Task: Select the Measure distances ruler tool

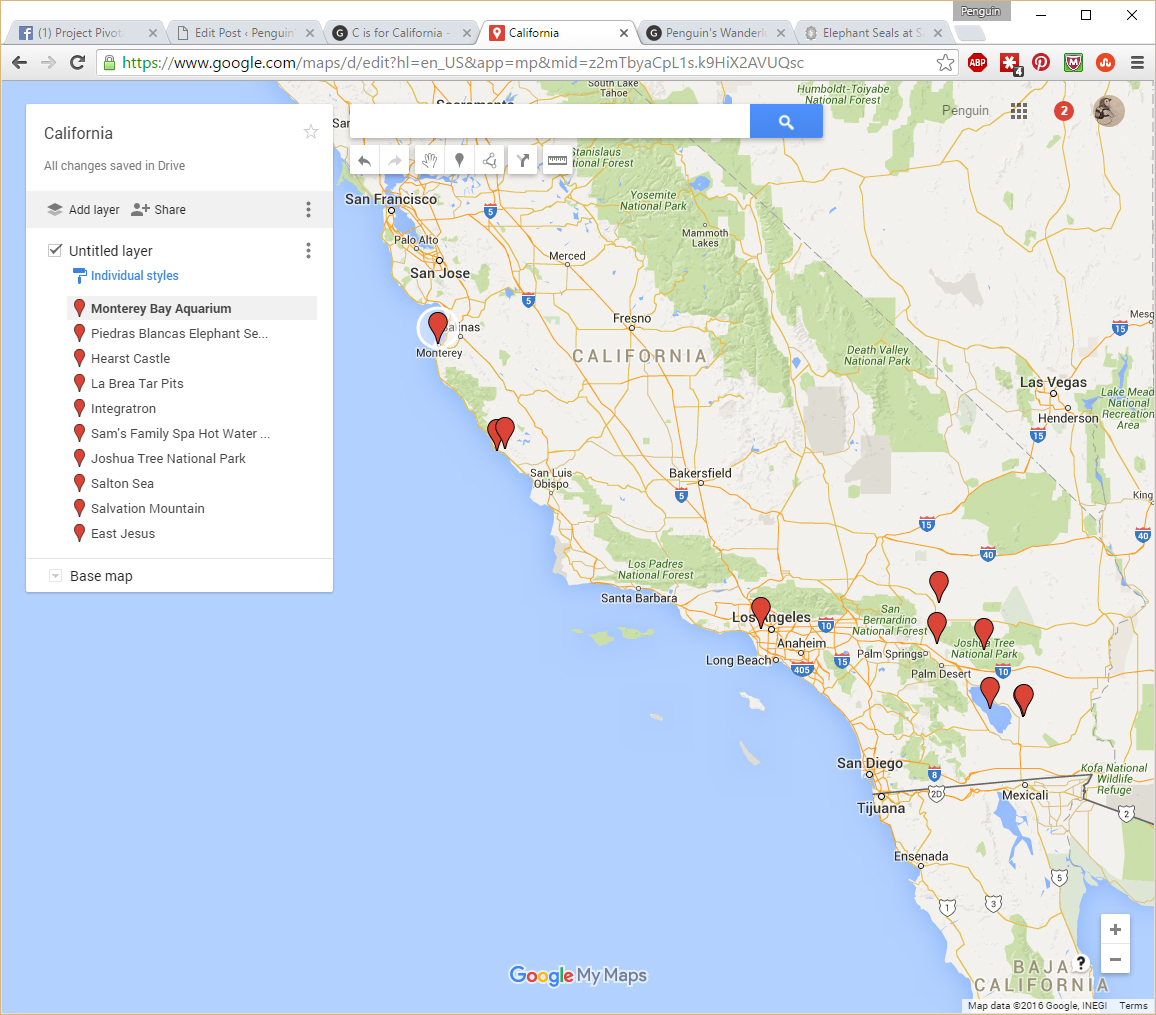Action: tap(557, 160)
